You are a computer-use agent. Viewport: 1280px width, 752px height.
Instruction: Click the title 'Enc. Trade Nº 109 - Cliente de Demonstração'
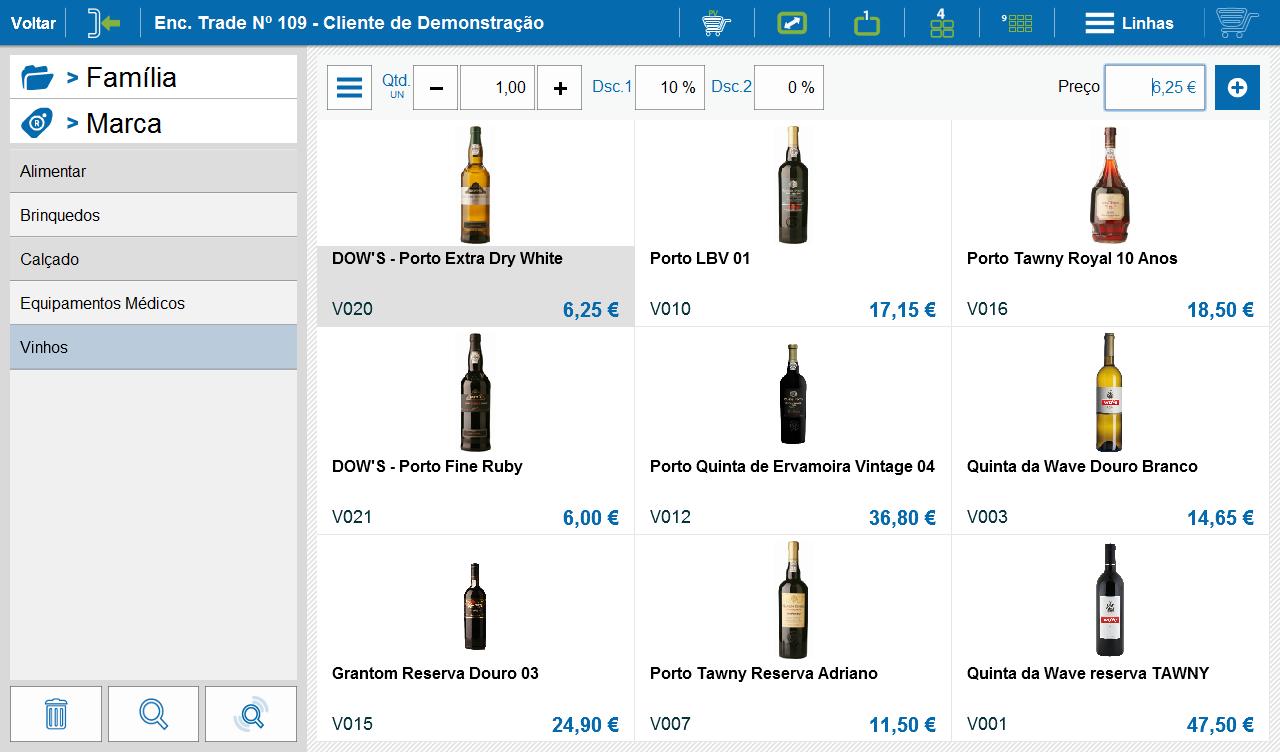[x=349, y=23]
